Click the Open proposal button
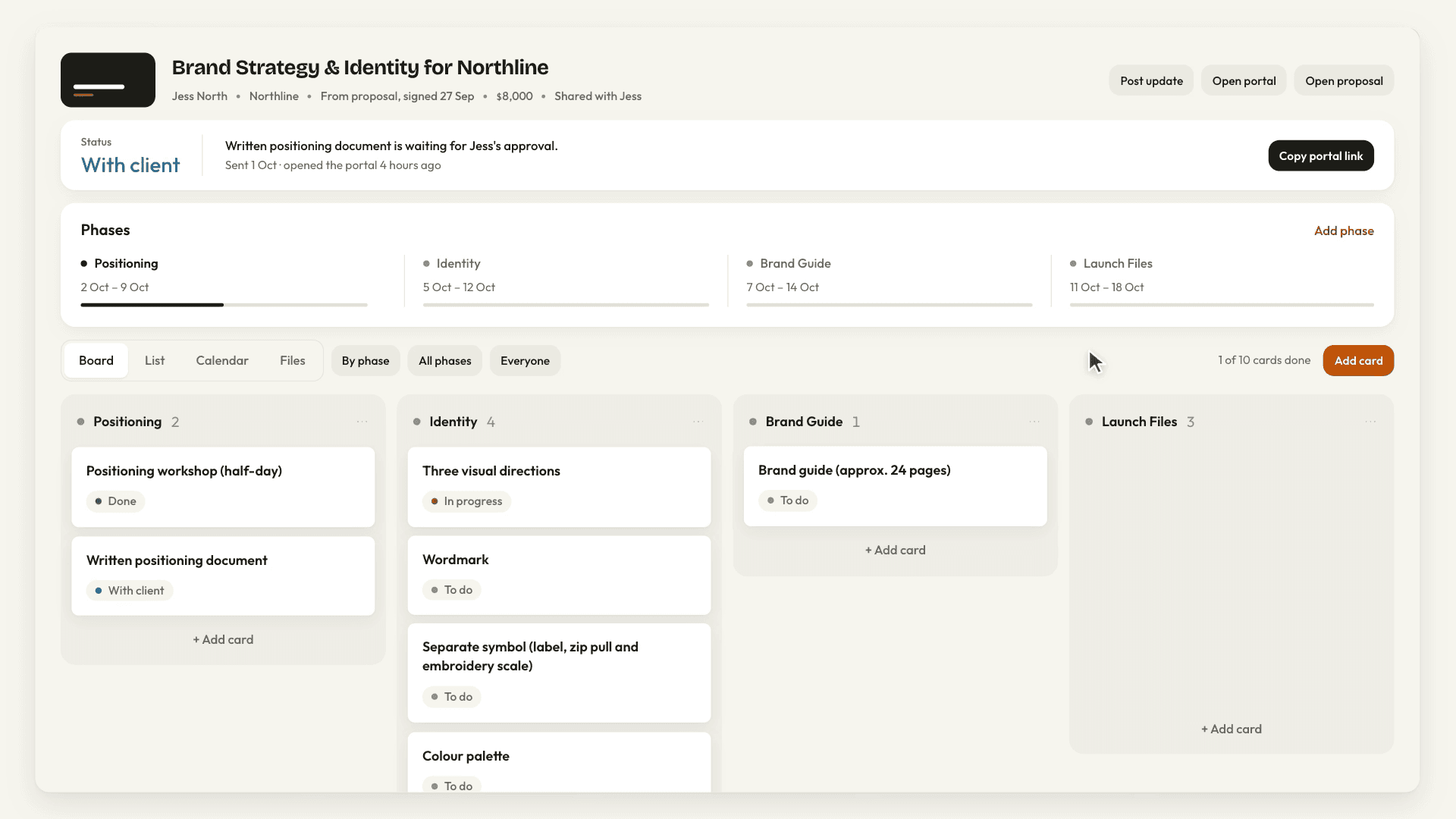This screenshot has width=1456, height=819. tap(1344, 80)
